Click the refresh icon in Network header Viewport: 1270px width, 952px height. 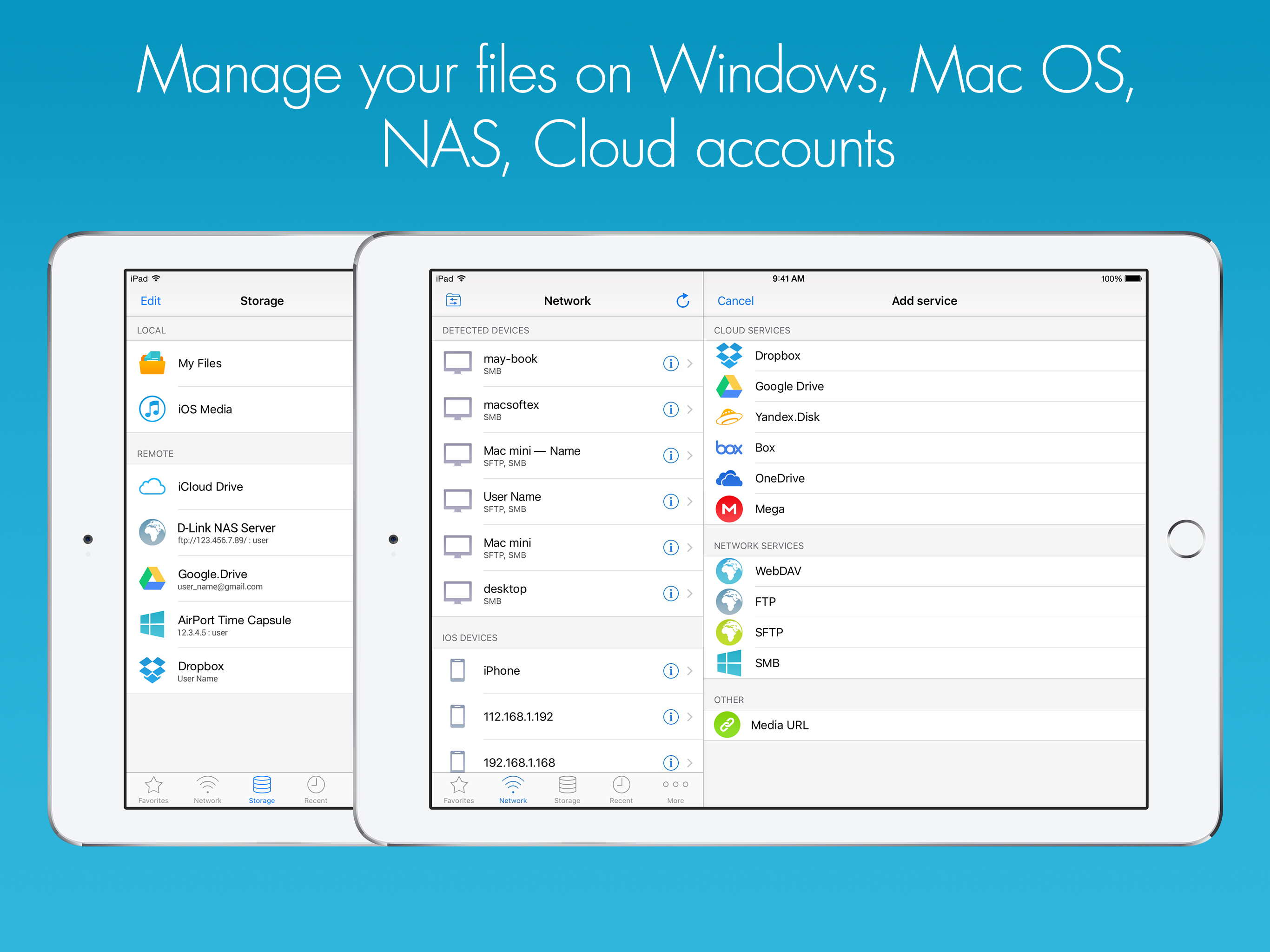[682, 300]
